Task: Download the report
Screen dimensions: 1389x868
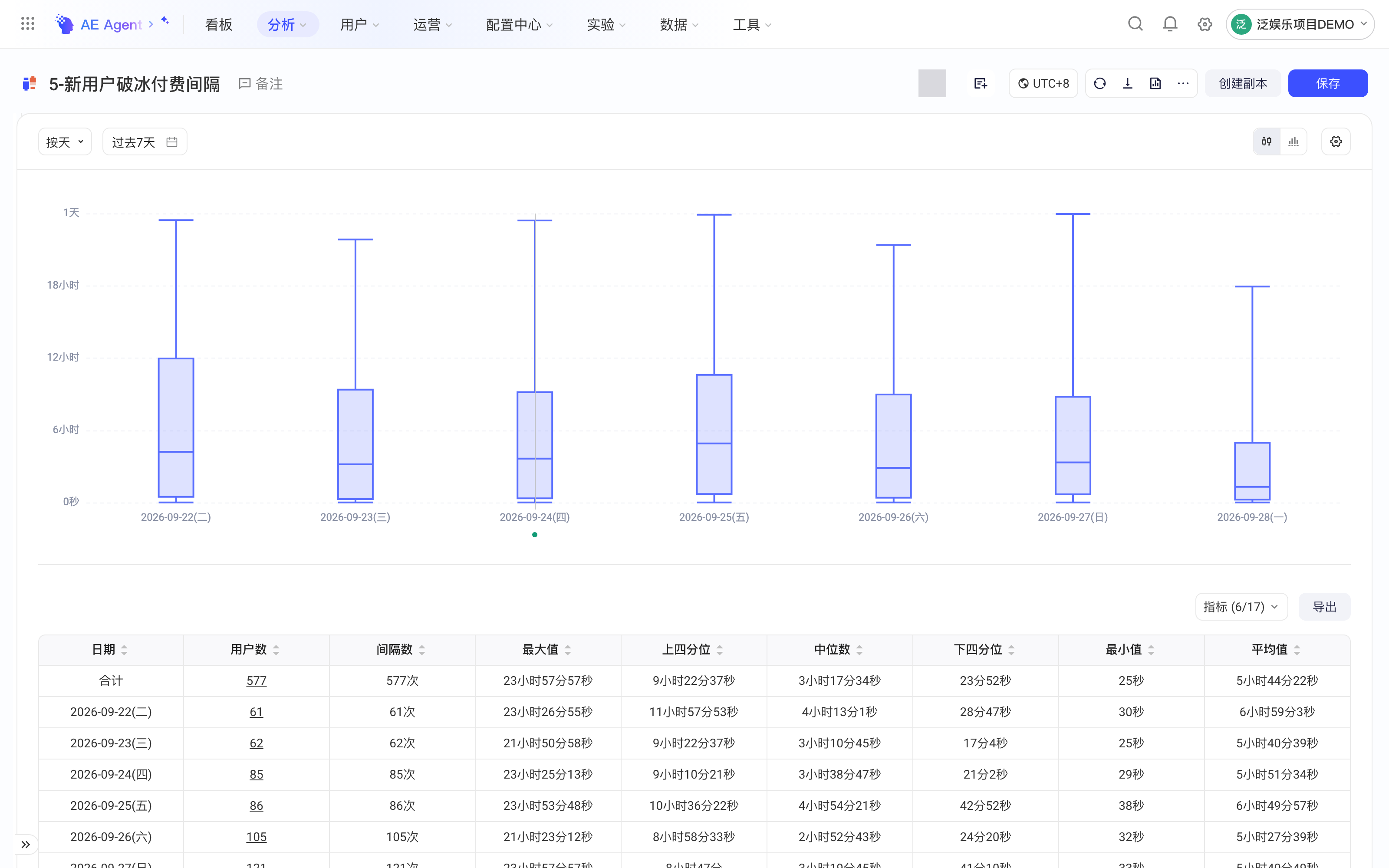Action: pos(1127,83)
